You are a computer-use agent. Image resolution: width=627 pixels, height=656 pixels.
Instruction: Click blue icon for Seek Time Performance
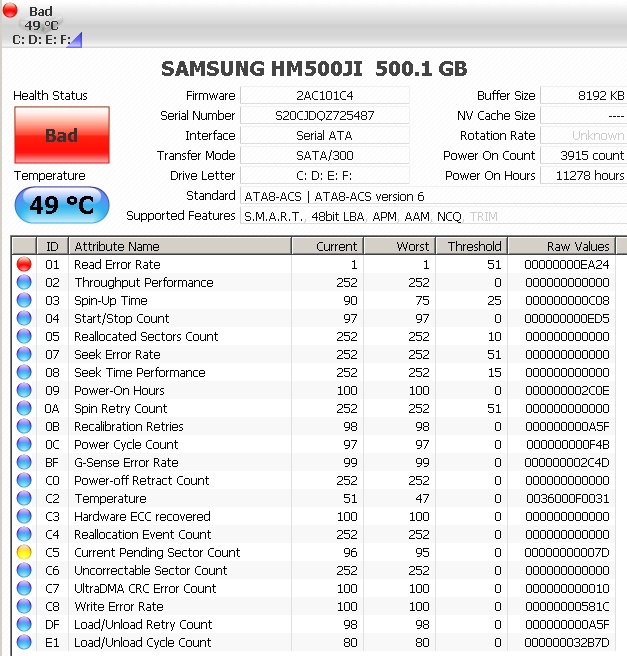(24, 372)
